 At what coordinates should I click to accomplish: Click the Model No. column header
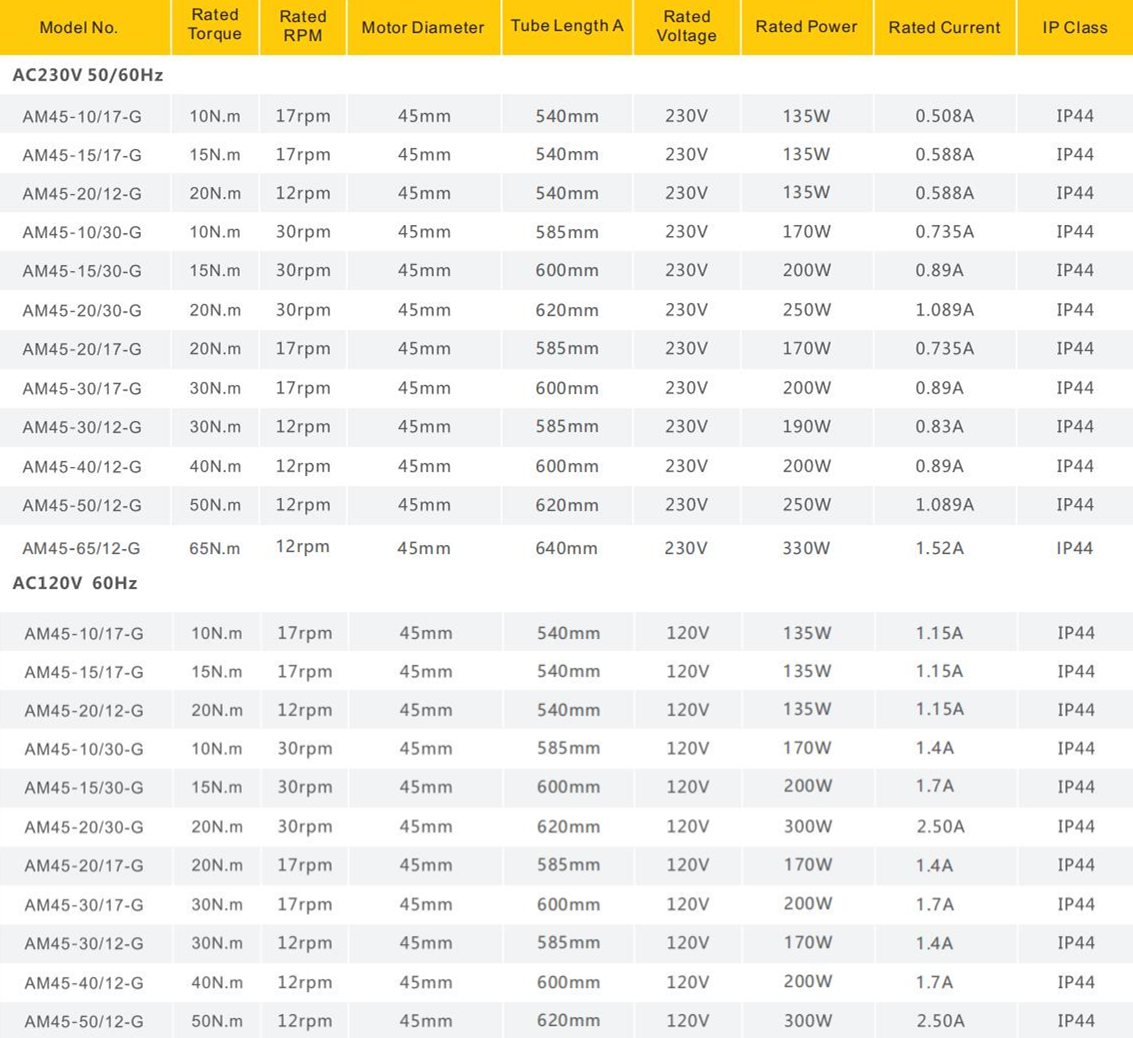(79, 27)
